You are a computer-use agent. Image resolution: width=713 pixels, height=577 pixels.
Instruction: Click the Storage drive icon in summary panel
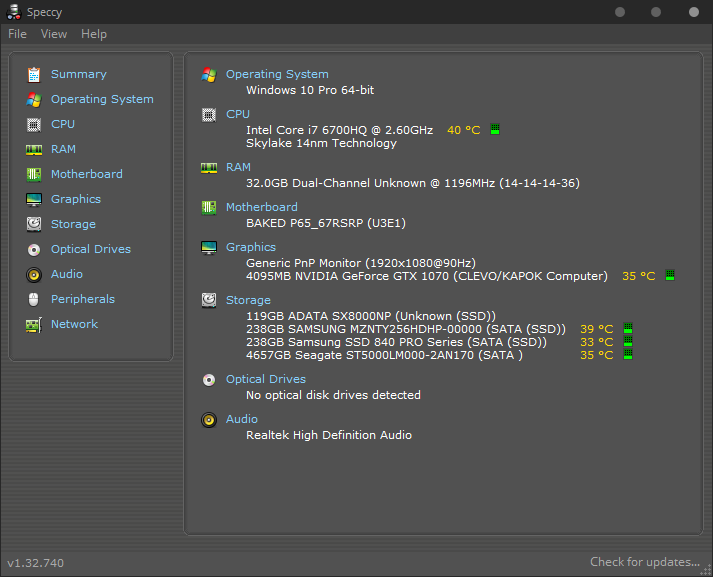click(209, 300)
